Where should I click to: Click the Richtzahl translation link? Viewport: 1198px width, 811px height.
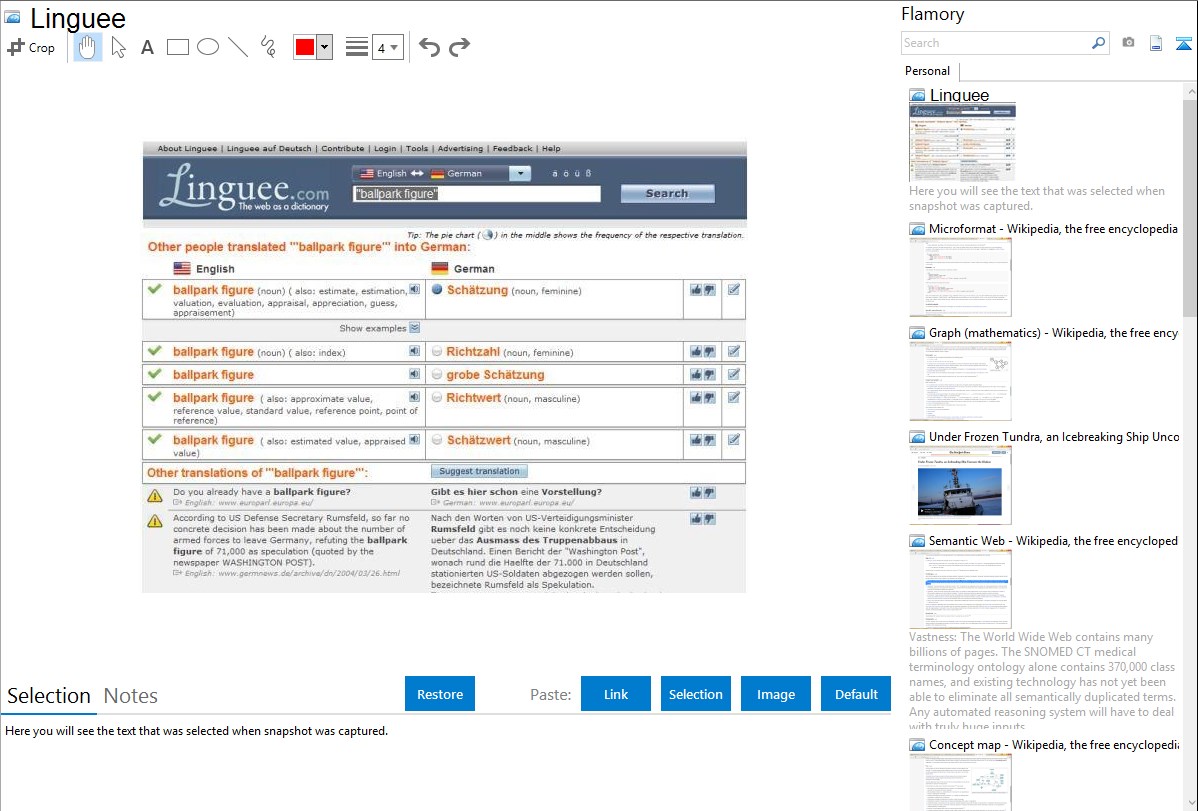pos(473,352)
